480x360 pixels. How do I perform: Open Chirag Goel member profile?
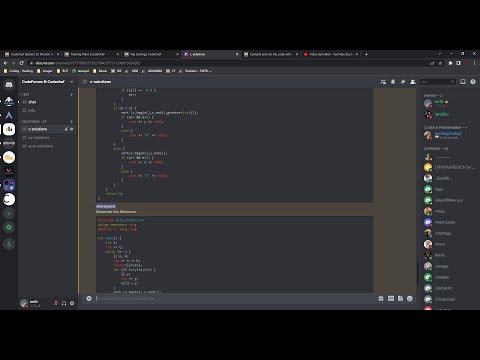(x=448, y=299)
